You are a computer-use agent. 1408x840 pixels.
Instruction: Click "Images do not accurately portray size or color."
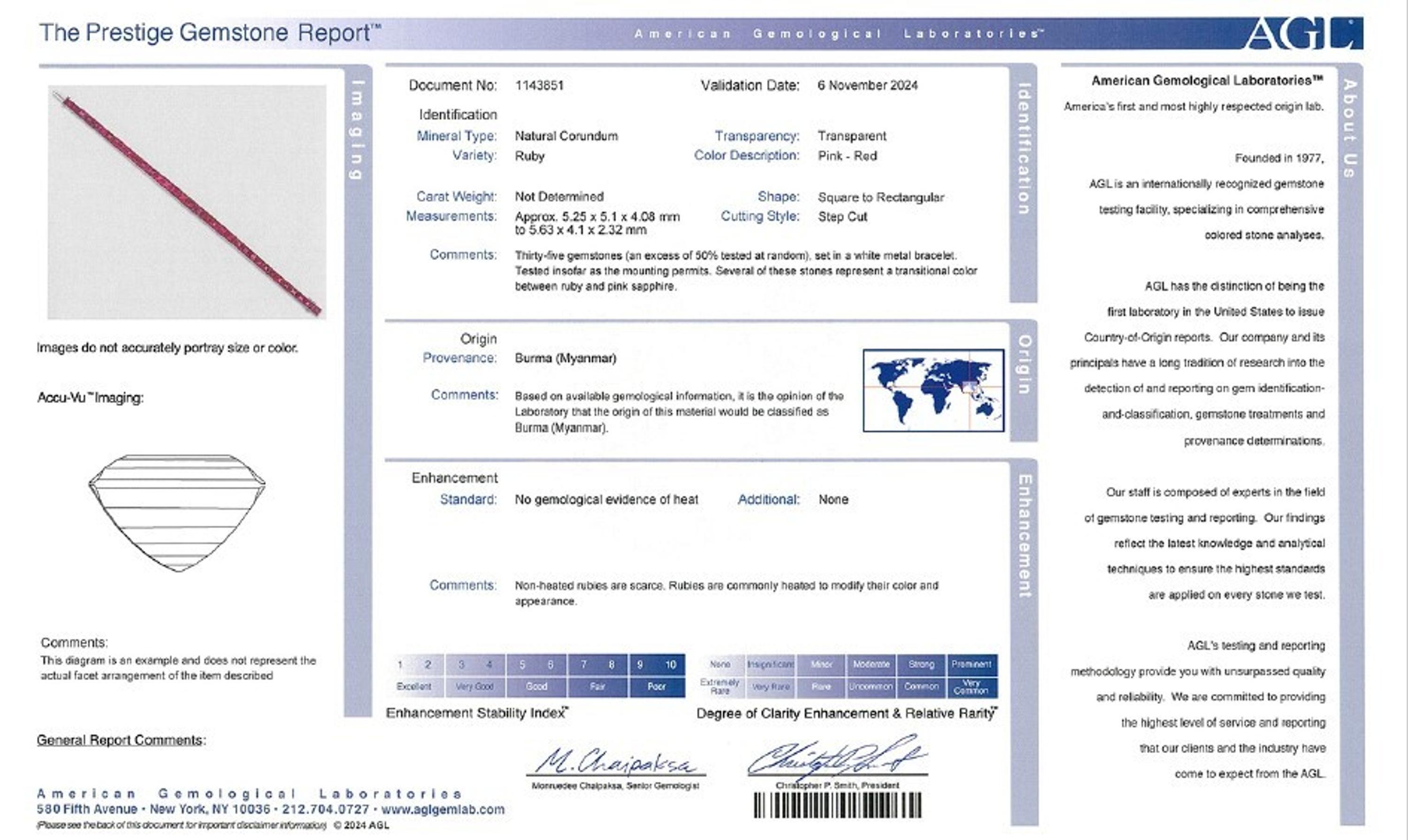click(168, 348)
